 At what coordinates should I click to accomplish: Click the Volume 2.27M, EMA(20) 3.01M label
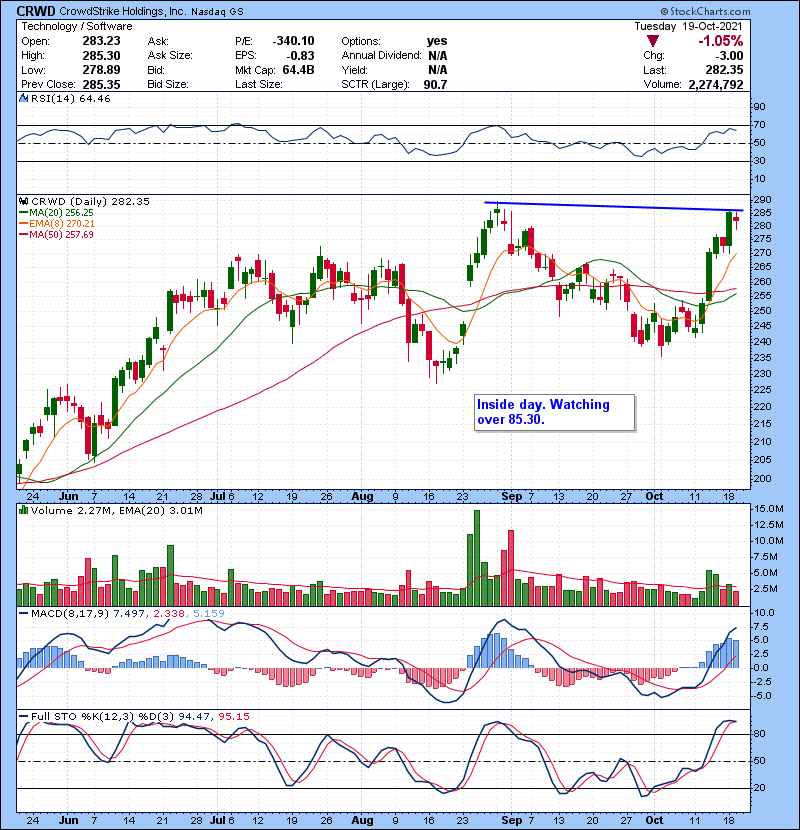(116, 511)
